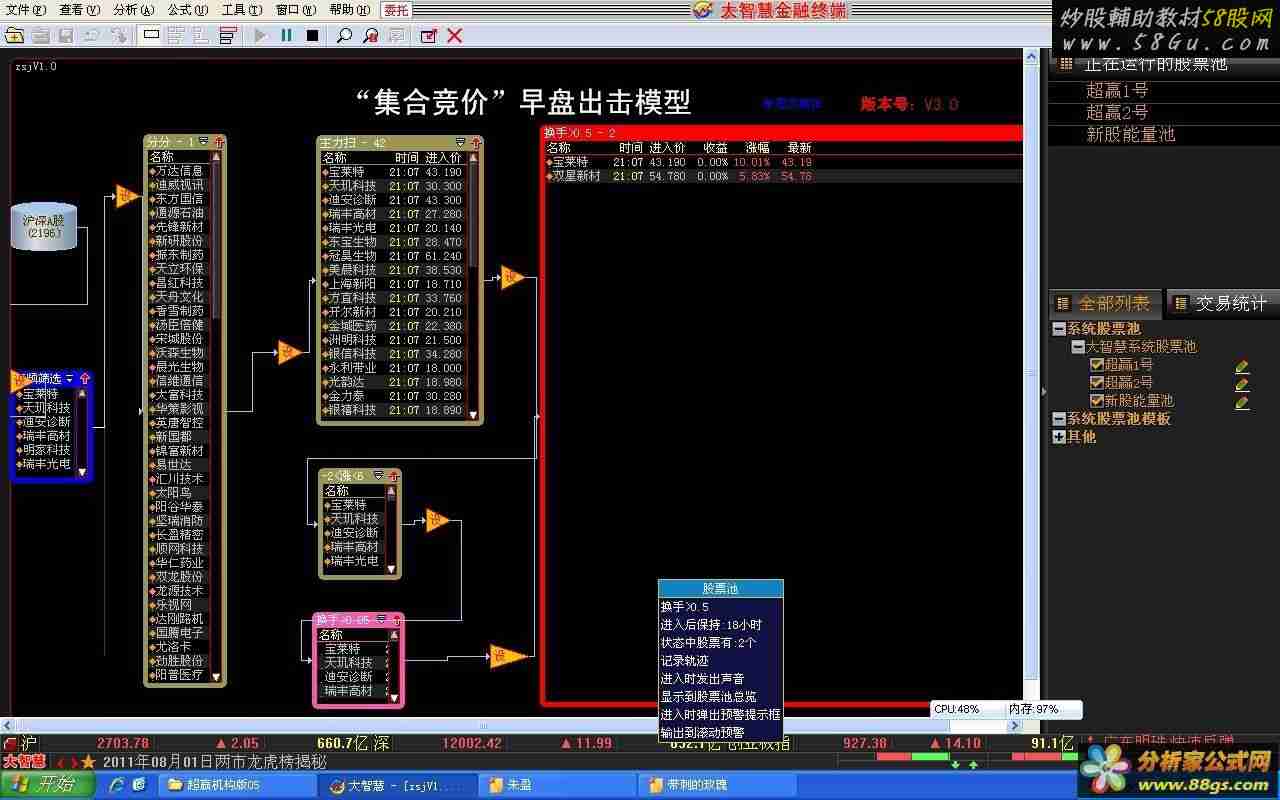Click the 委托 button in the menu bar
Viewport: 1280px width, 800px height.
pyautogui.click(x=396, y=10)
